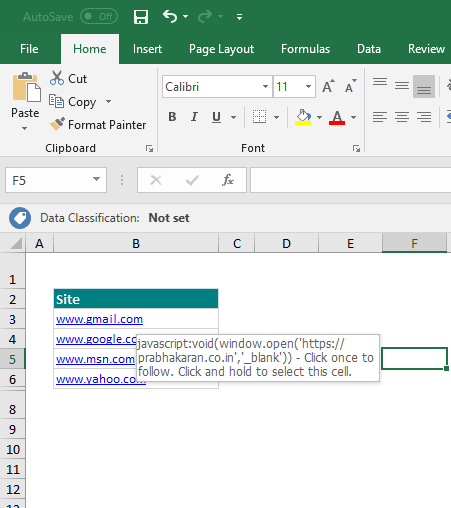The height and width of the screenshot is (508, 451).
Task: Select Middle Align icon
Action: click(x=402, y=85)
